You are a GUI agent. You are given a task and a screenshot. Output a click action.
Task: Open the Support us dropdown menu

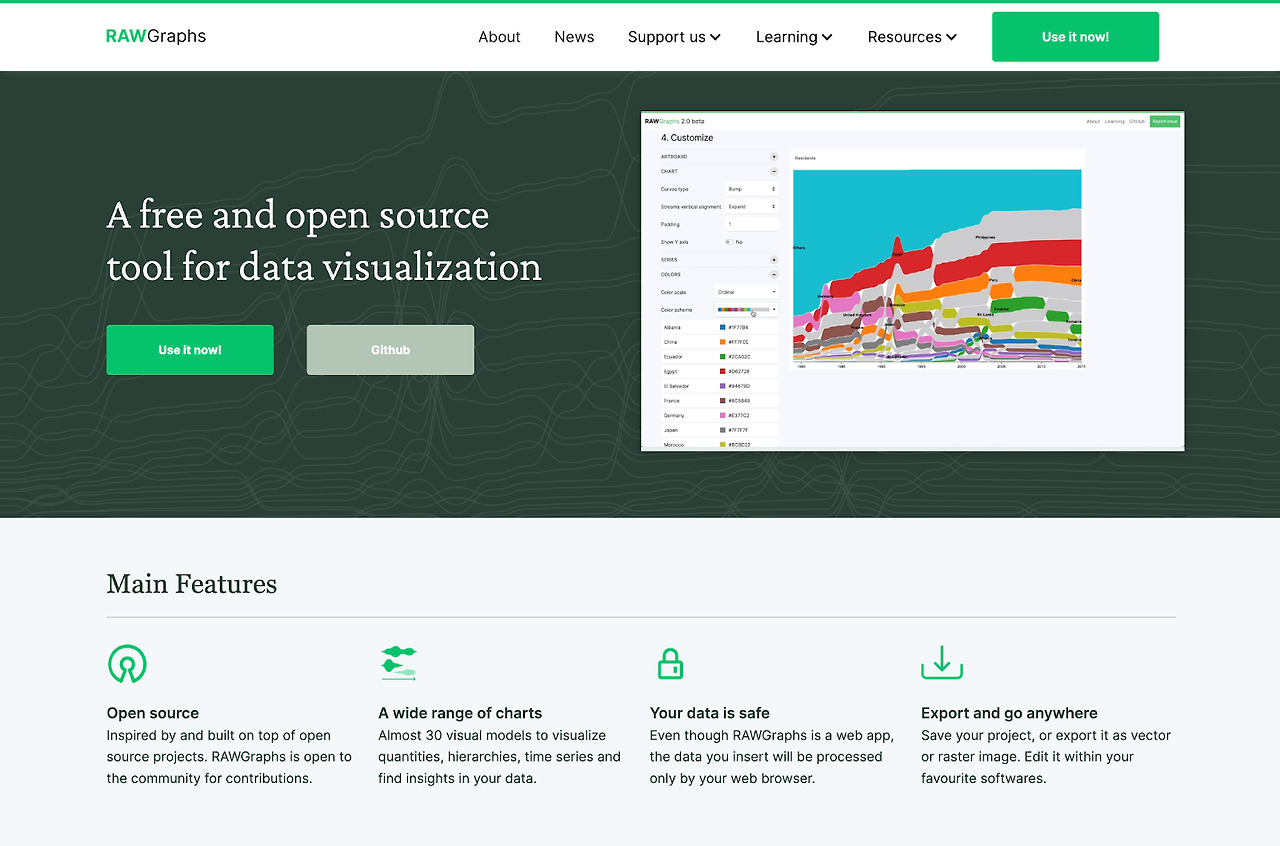tap(674, 37)
